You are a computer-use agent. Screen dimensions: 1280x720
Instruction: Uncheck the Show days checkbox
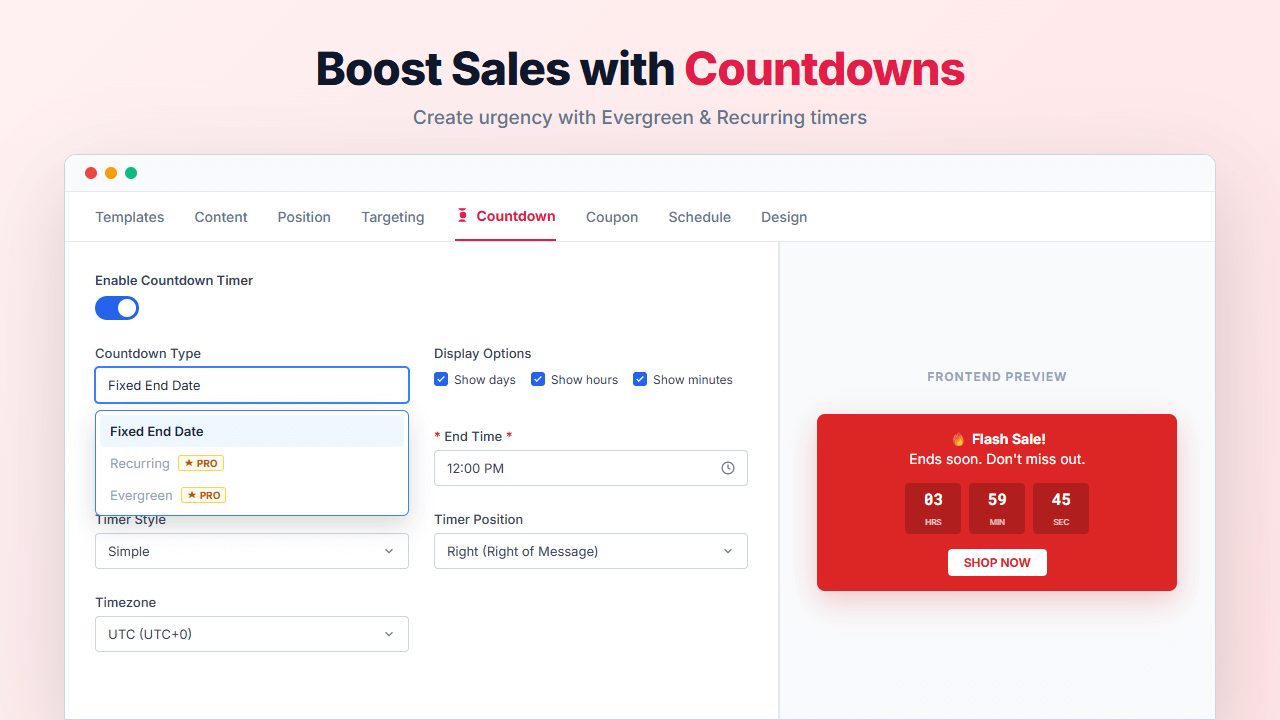point(441,379)
